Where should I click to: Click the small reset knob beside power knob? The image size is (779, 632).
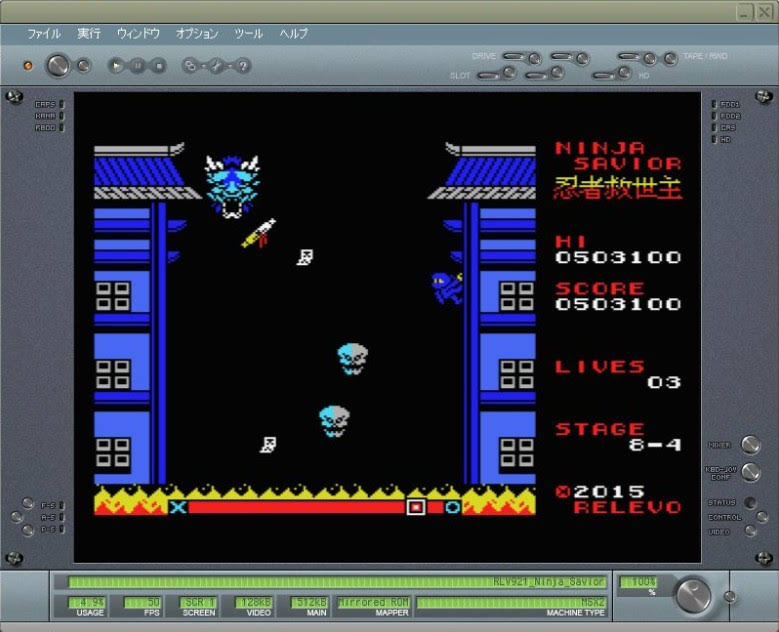point(84,65)
